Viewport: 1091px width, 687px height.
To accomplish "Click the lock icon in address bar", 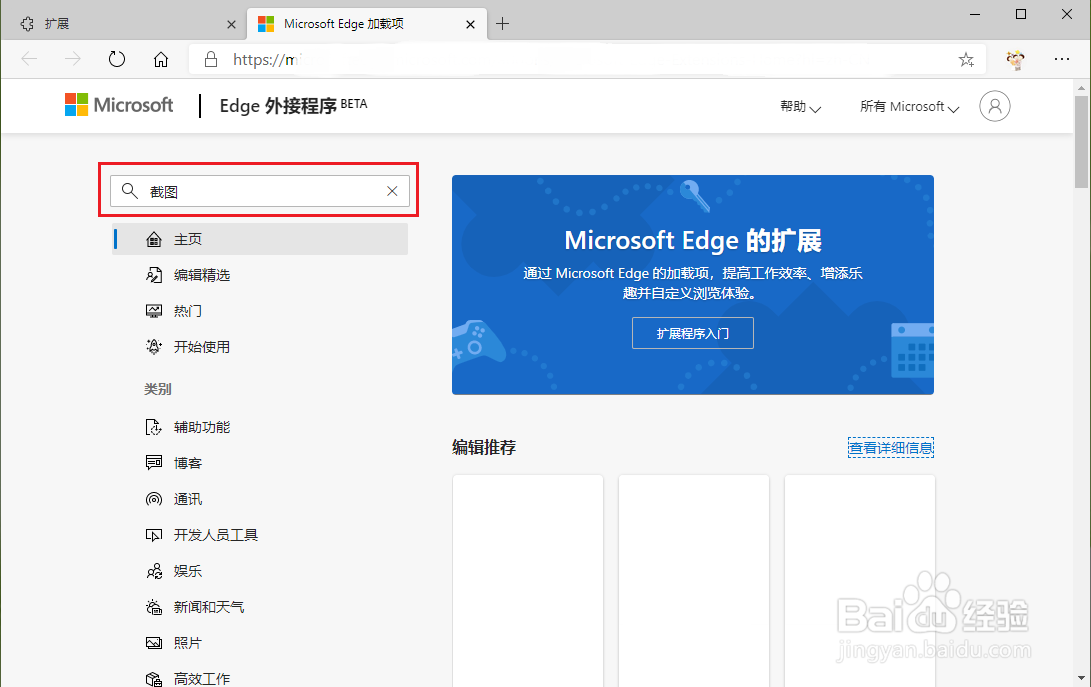I will (211, 59).
